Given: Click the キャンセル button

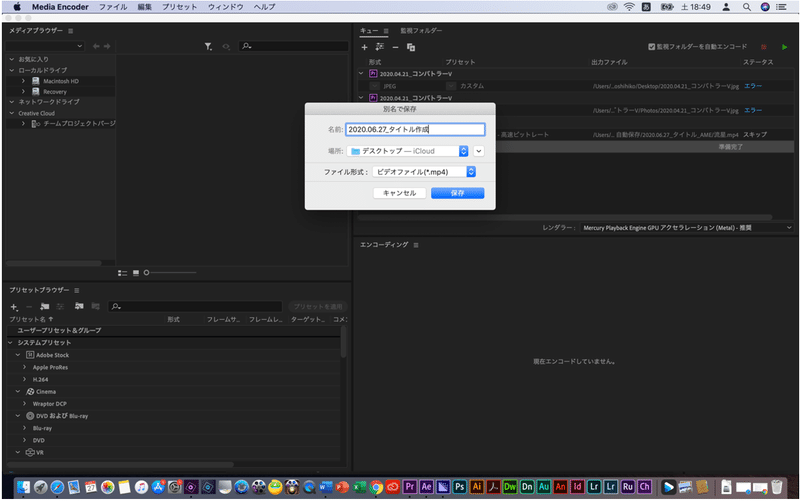Looking at the screenshot, I should tap(399, 193).
